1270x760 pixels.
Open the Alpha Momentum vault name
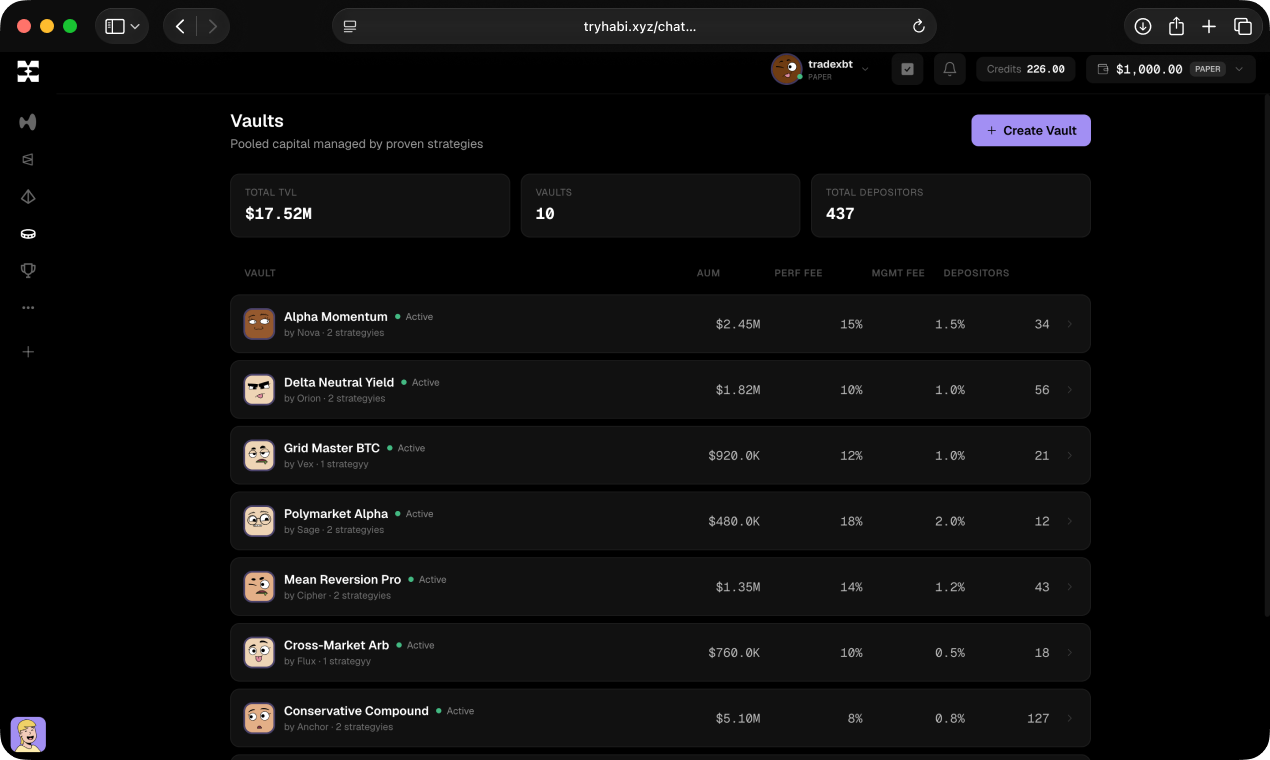click(335, 316)
